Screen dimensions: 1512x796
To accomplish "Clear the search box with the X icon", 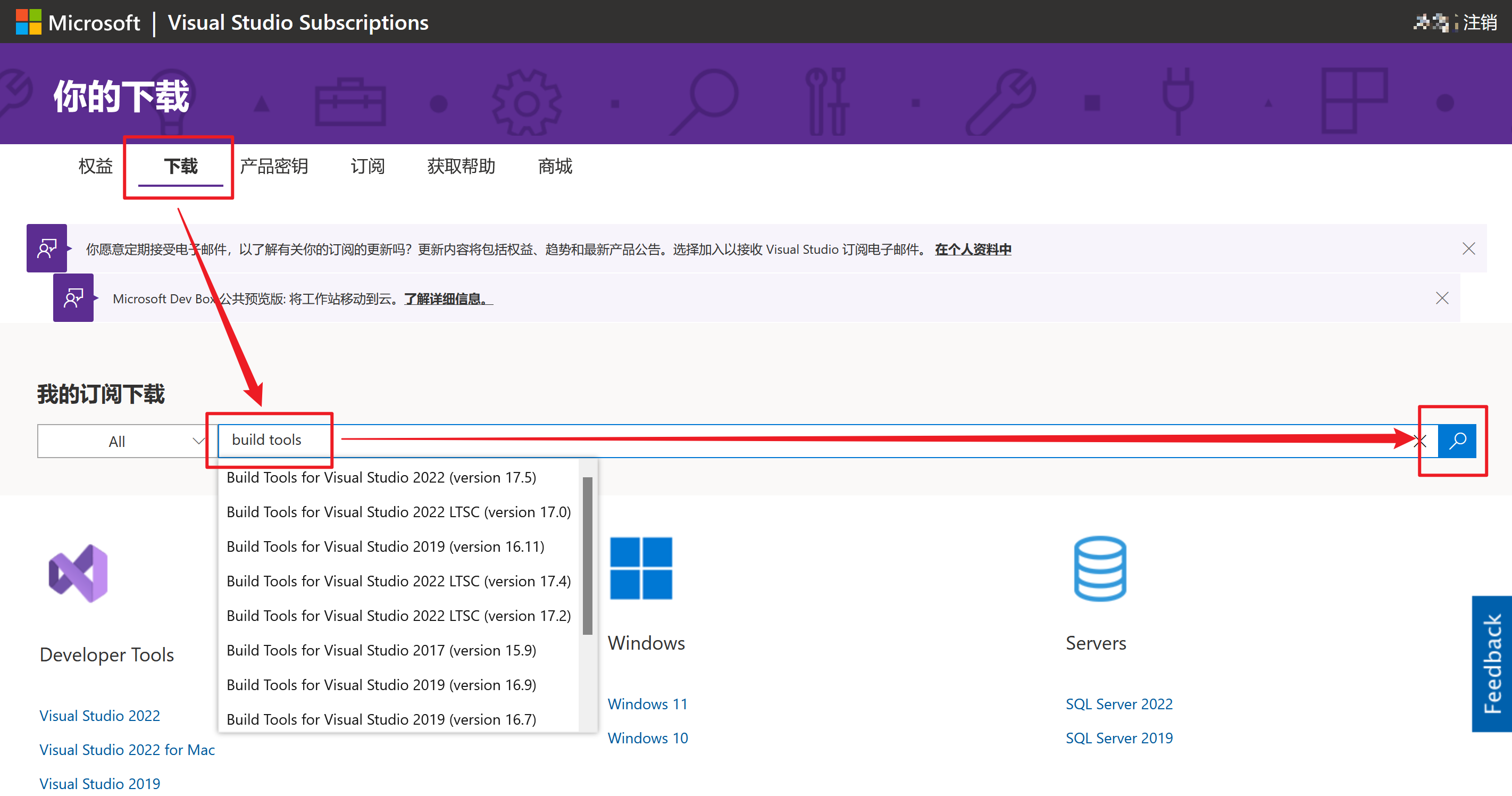I will pos(1421,441).
